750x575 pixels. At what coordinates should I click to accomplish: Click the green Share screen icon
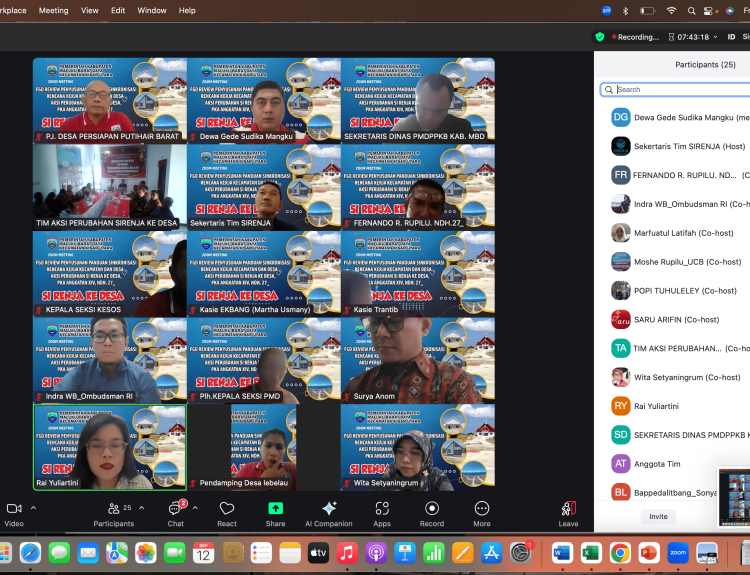click(275, 508)
